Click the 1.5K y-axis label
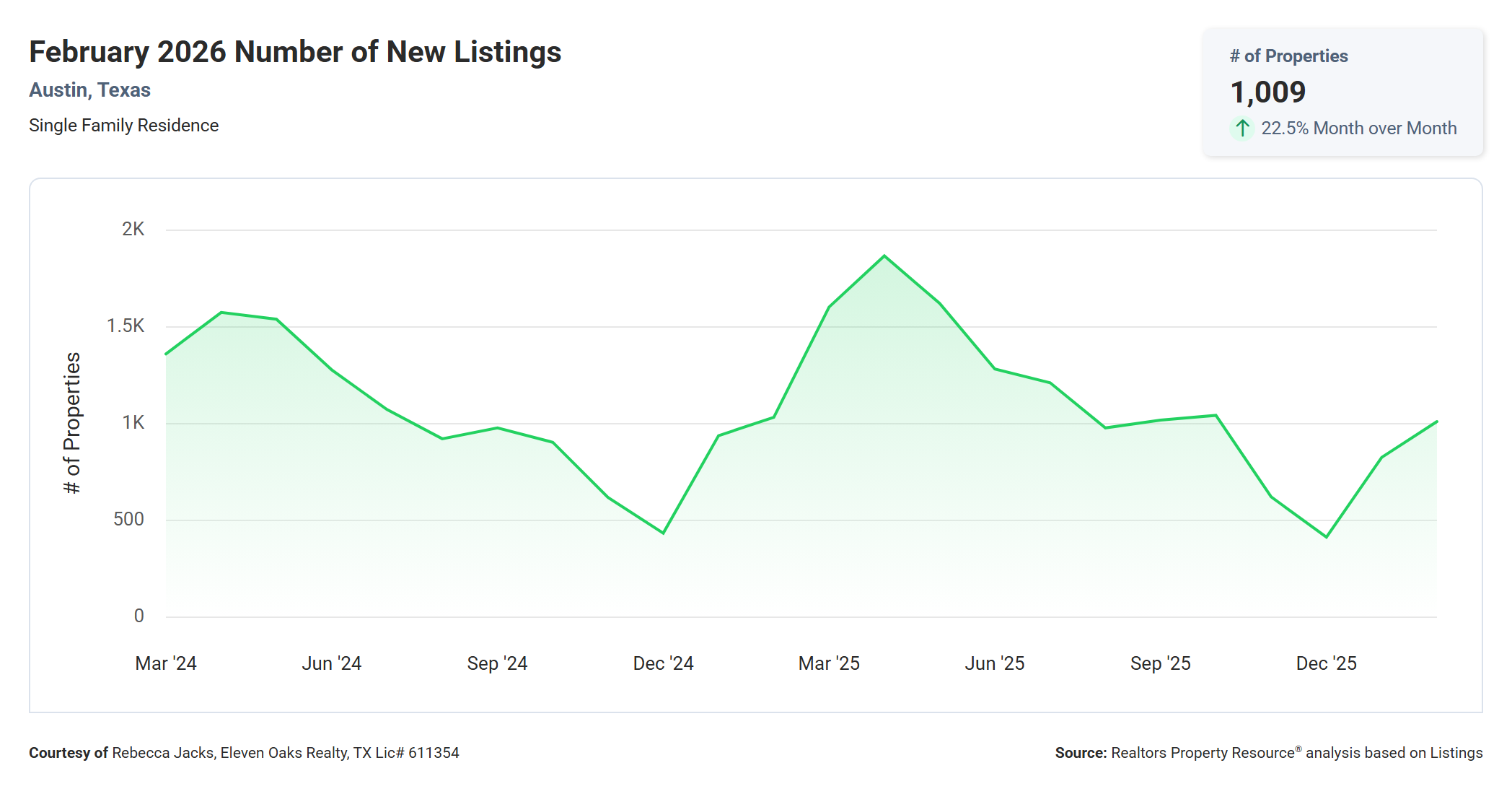This screenshot has height=794, width=1512. pyautogui.click(x=126, y=326)
